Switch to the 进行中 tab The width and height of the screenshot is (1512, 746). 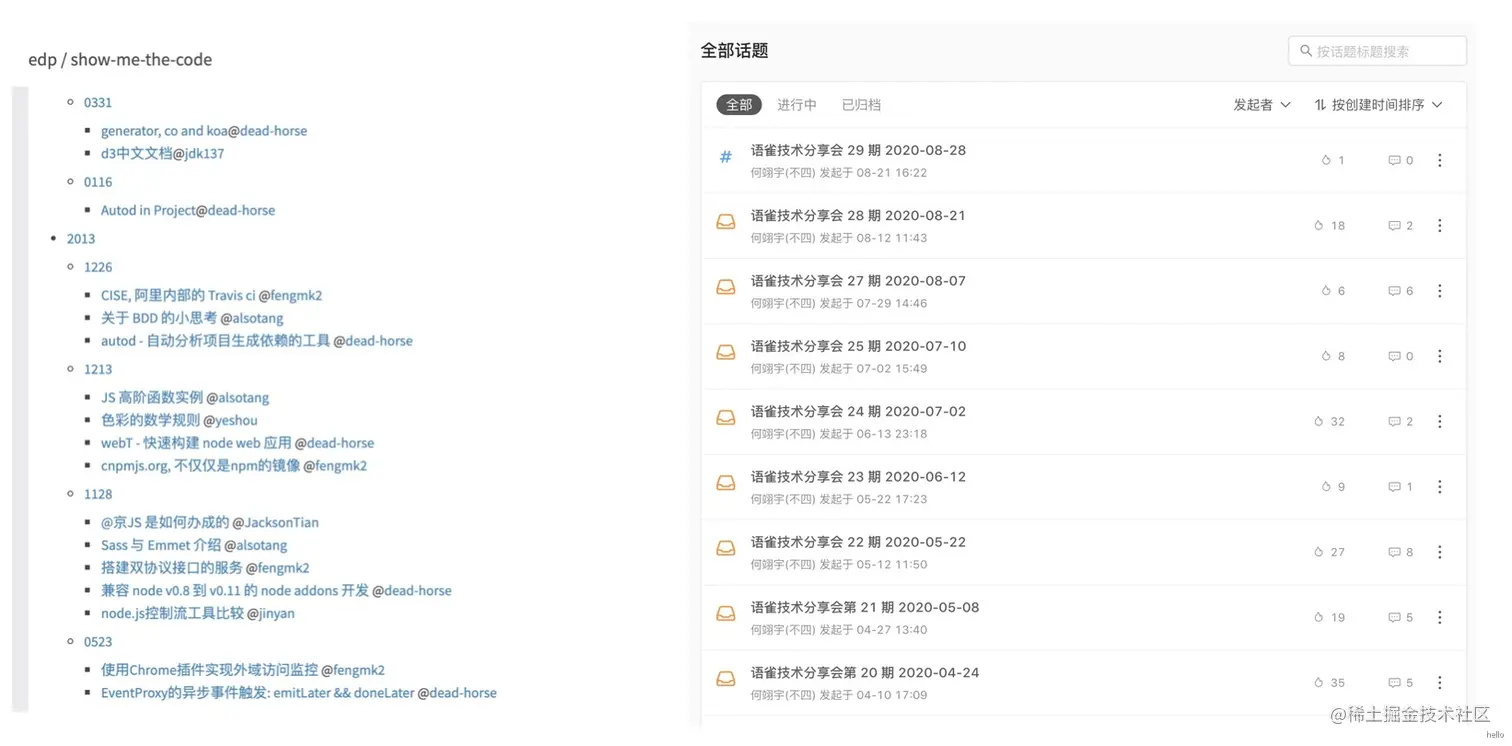[x=797, y=105]
